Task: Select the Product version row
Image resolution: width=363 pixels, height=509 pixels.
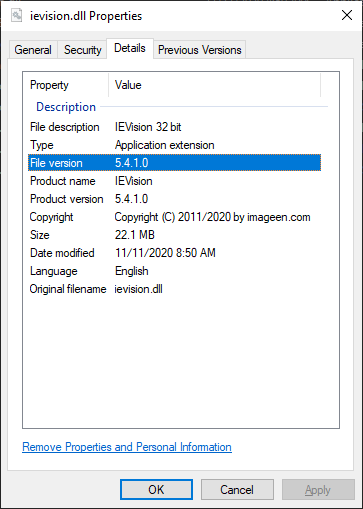Action: click(174, 199)
